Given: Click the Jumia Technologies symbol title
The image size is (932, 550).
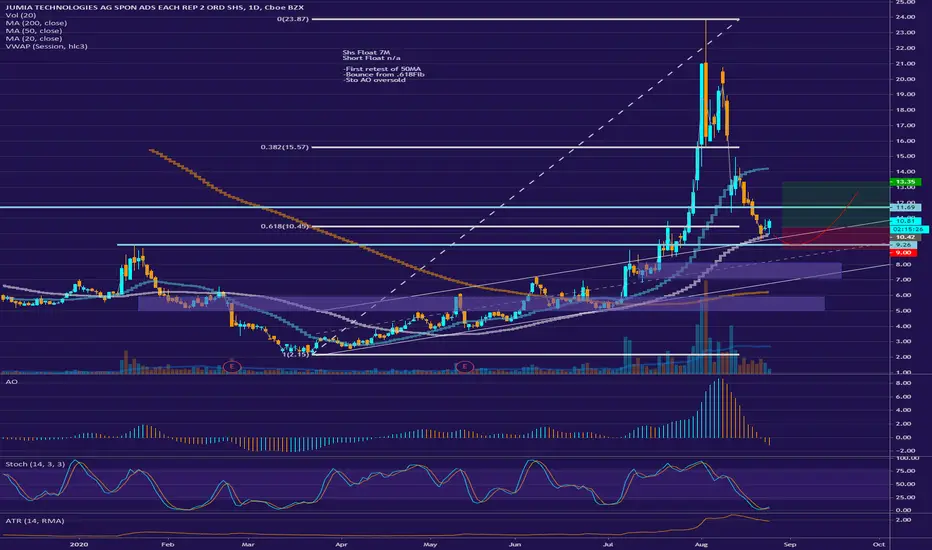Looking at the screenshot, I should click(x=155, y=7).
